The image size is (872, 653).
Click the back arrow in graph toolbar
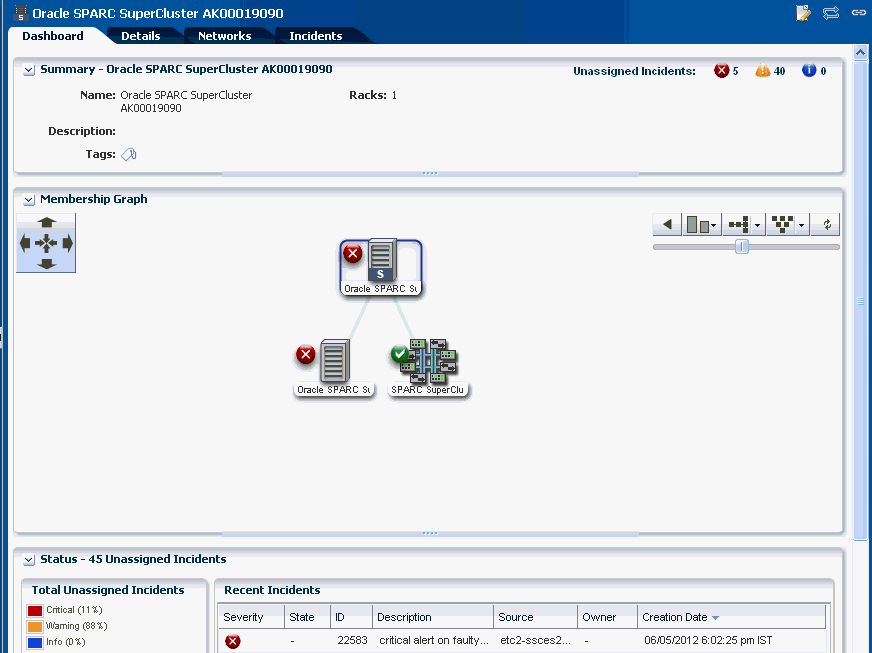(667, 225)
